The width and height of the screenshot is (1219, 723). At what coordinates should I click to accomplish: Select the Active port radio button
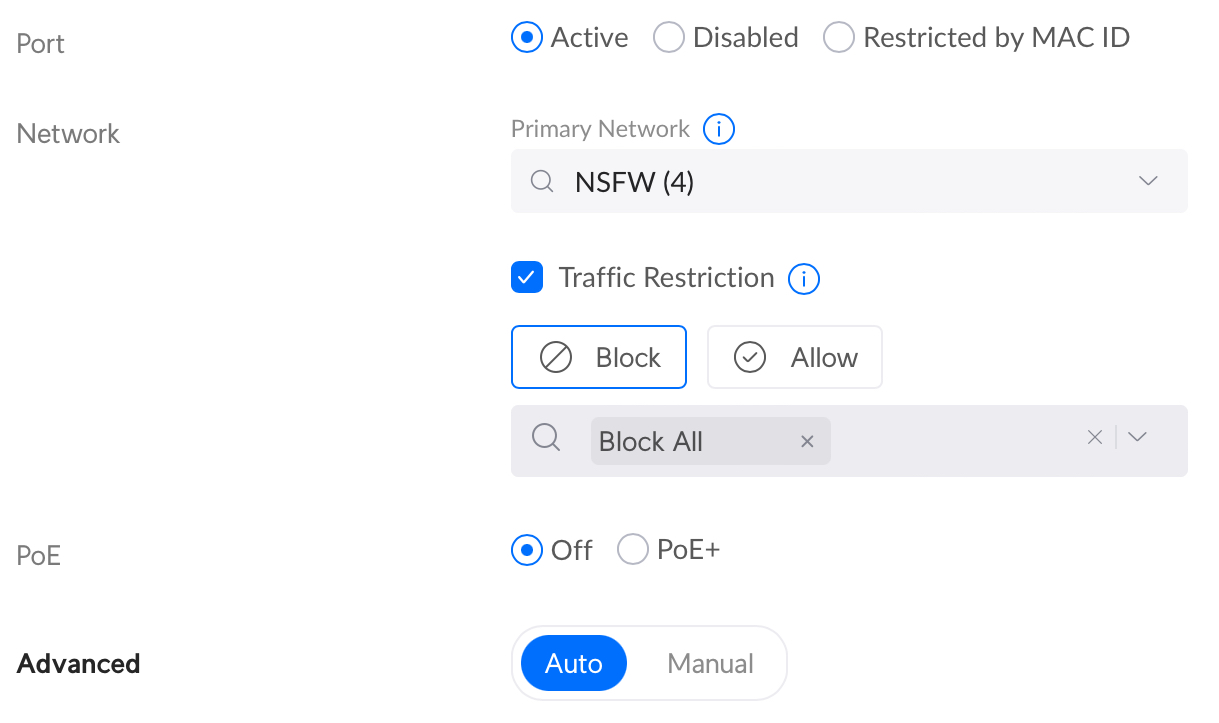click(526, 38)
